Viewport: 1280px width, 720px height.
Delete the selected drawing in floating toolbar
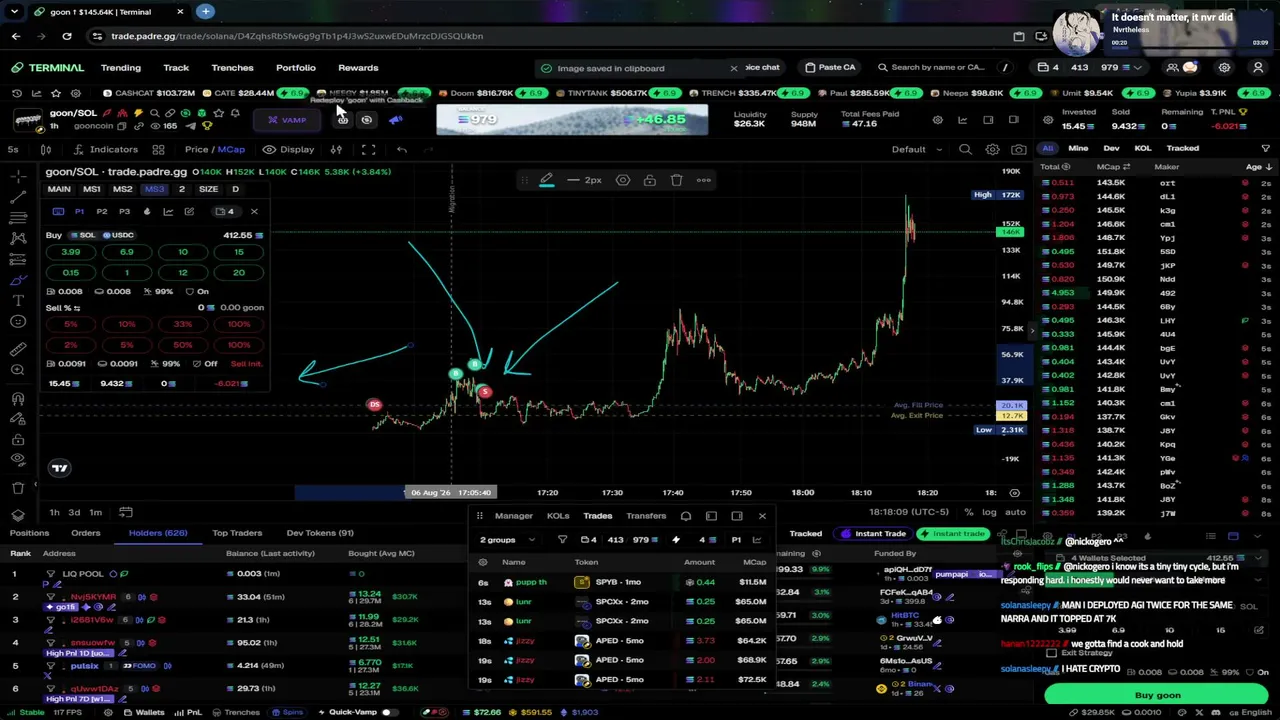click(676, 180)
